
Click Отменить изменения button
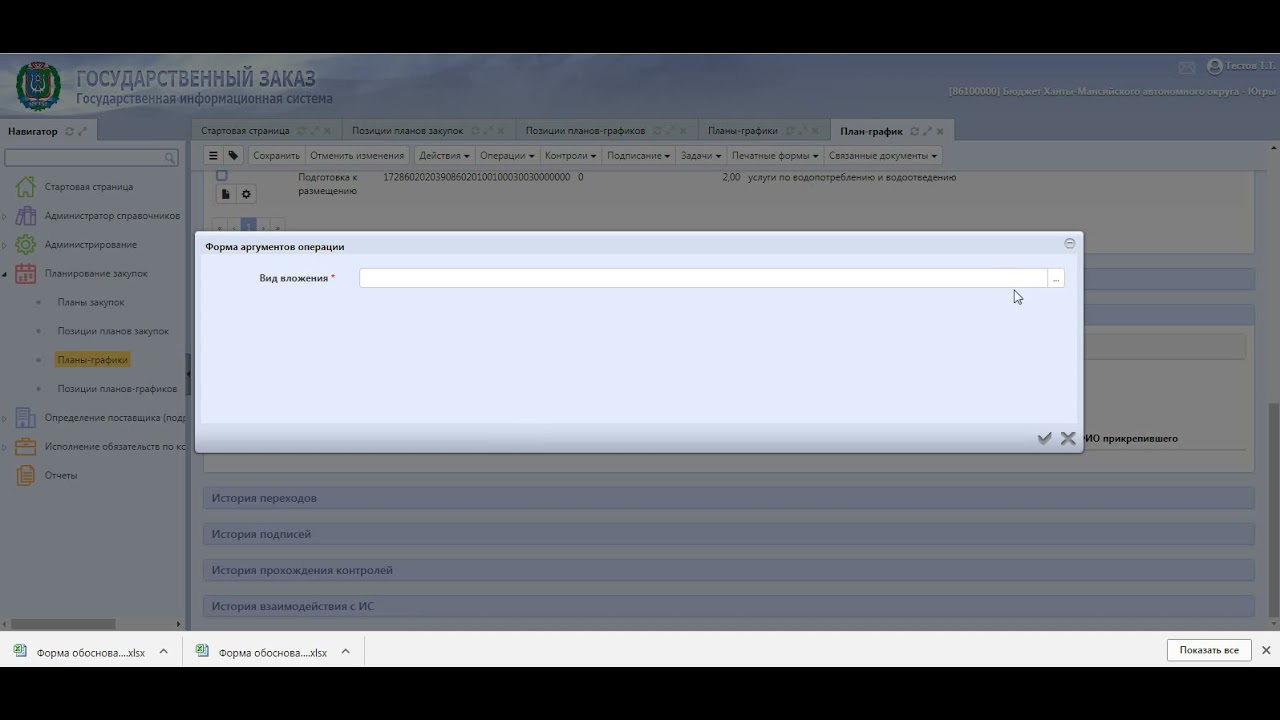coord(357,155)
